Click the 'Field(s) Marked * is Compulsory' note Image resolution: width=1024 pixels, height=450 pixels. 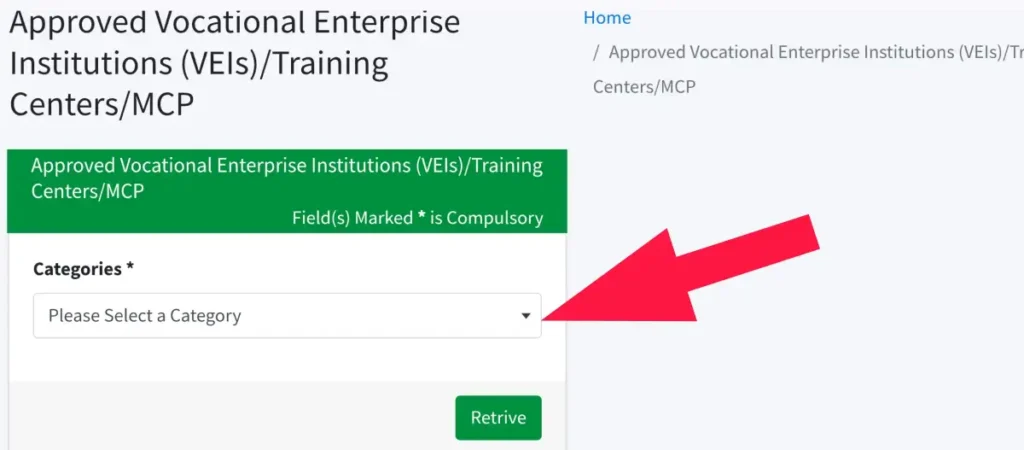coord(417,218)
